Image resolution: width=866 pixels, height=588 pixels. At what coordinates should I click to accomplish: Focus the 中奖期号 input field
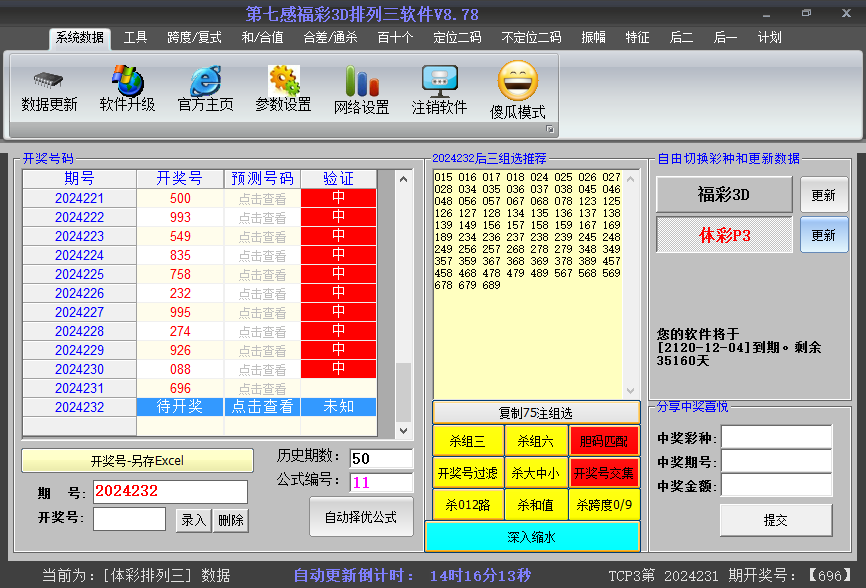777,461
